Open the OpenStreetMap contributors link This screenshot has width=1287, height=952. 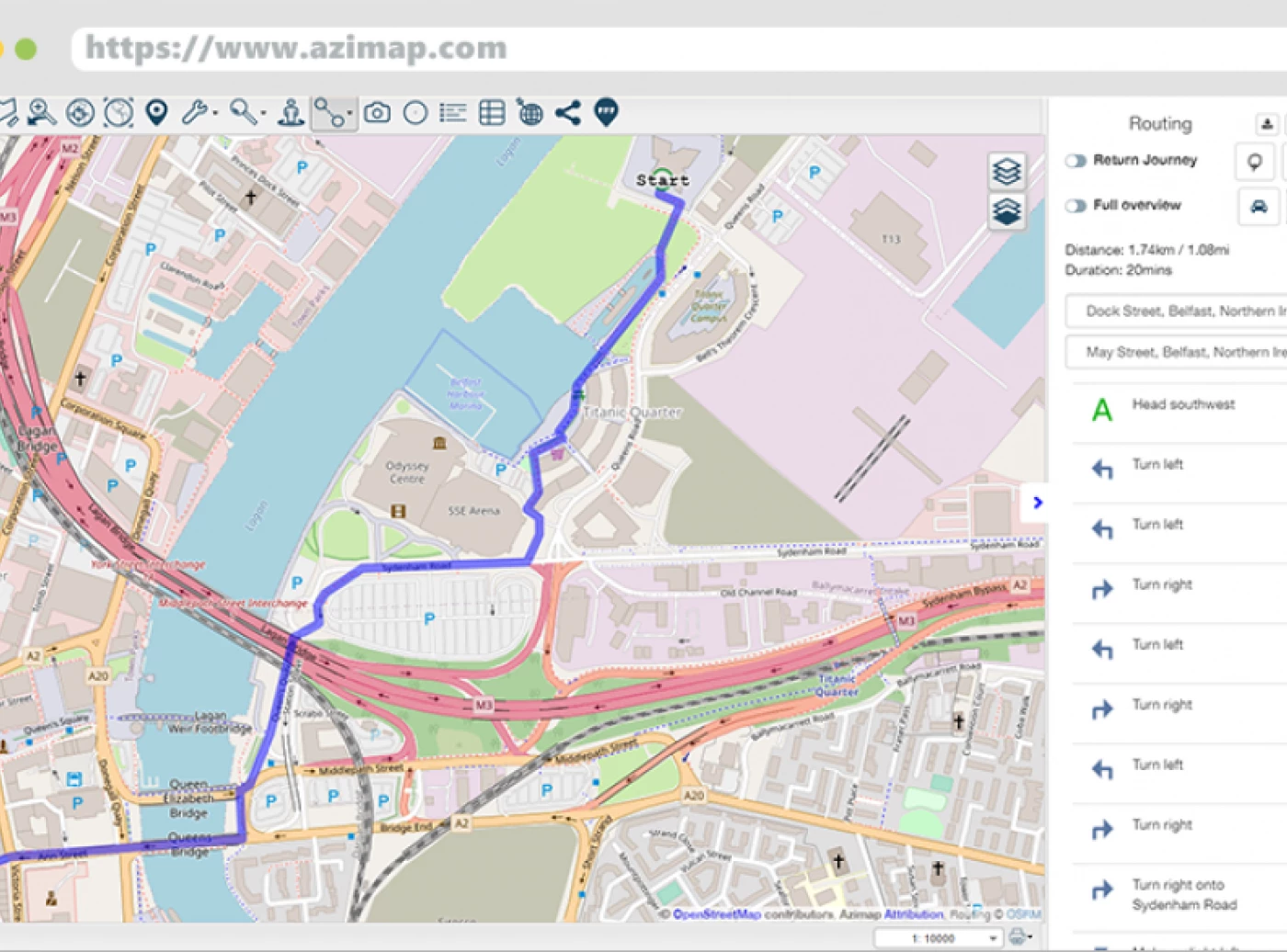pyautogui.click(x=716, y=914)
